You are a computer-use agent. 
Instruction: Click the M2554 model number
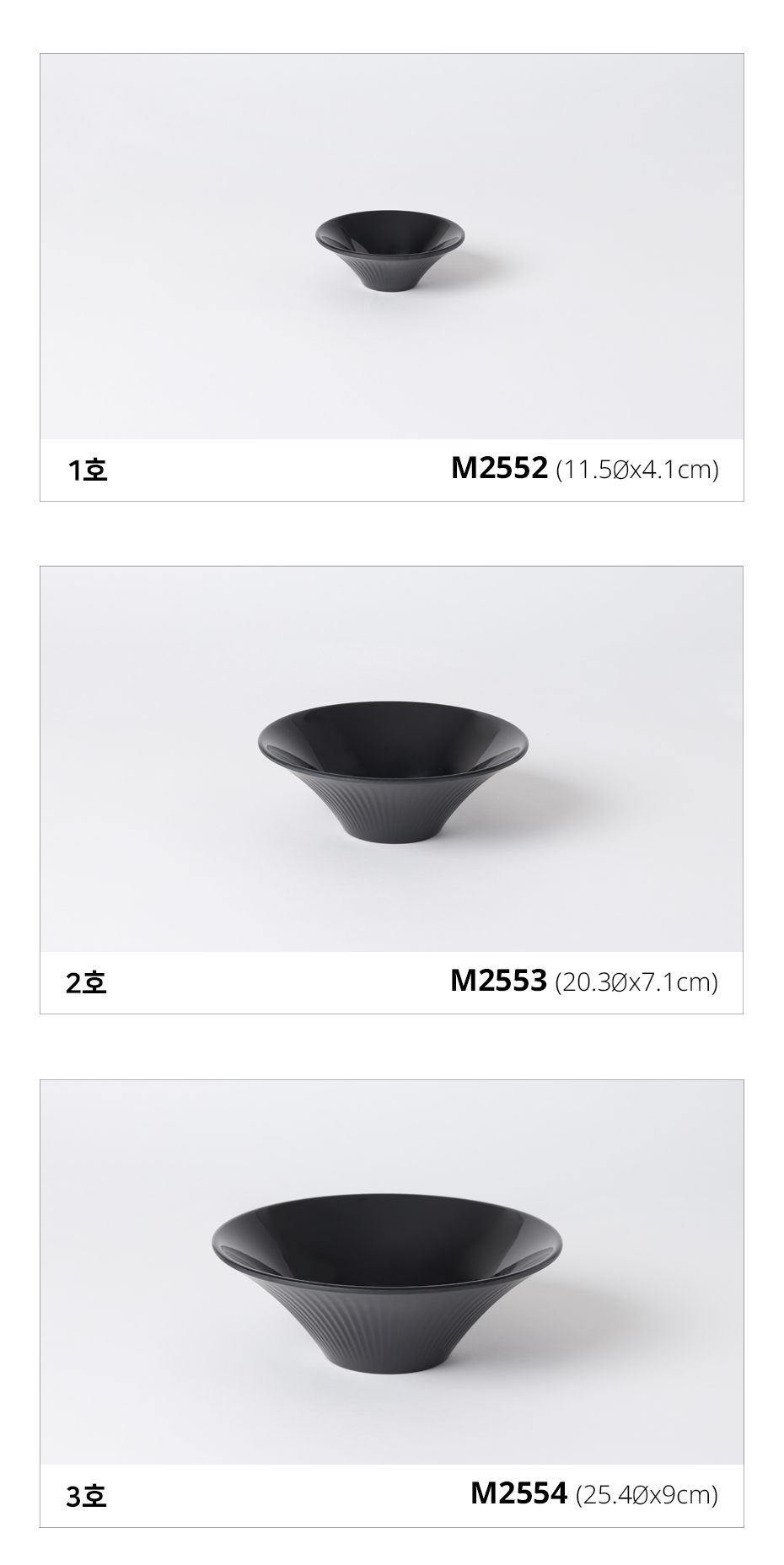pos(518,1493)
